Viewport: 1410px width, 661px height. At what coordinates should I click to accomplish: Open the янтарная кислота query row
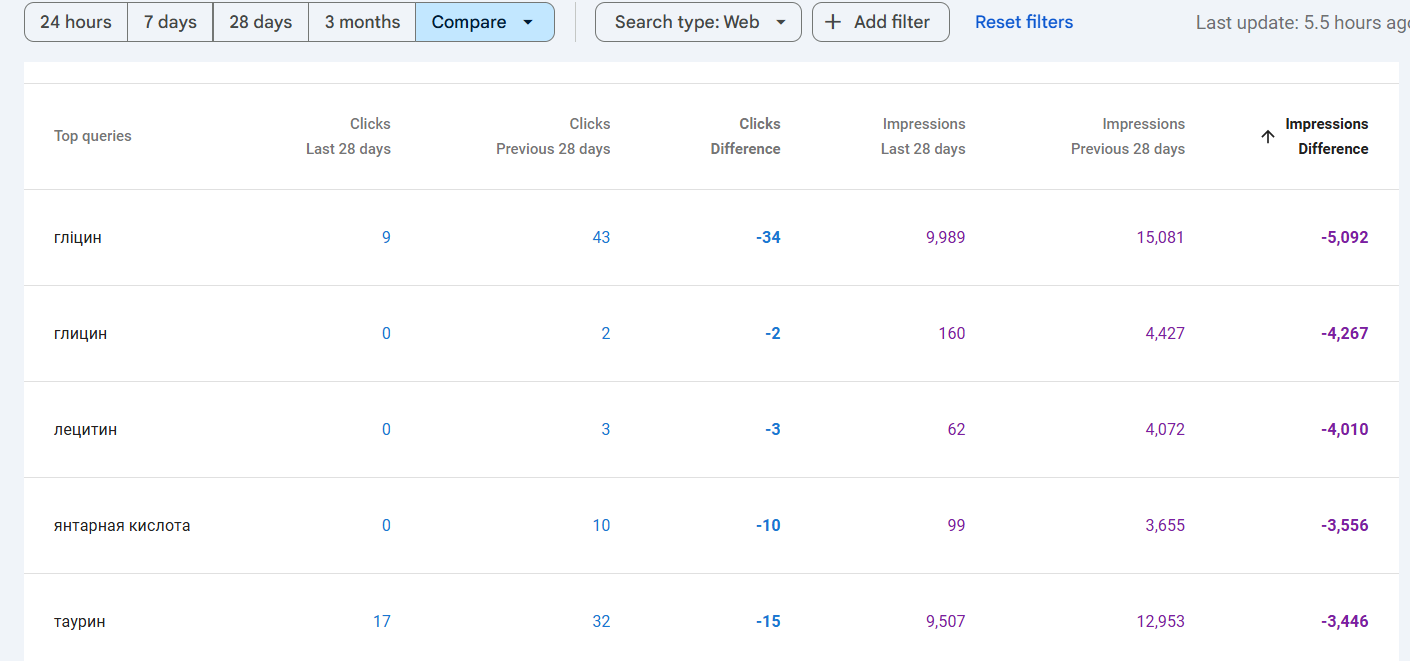click(x=122, y=526)
